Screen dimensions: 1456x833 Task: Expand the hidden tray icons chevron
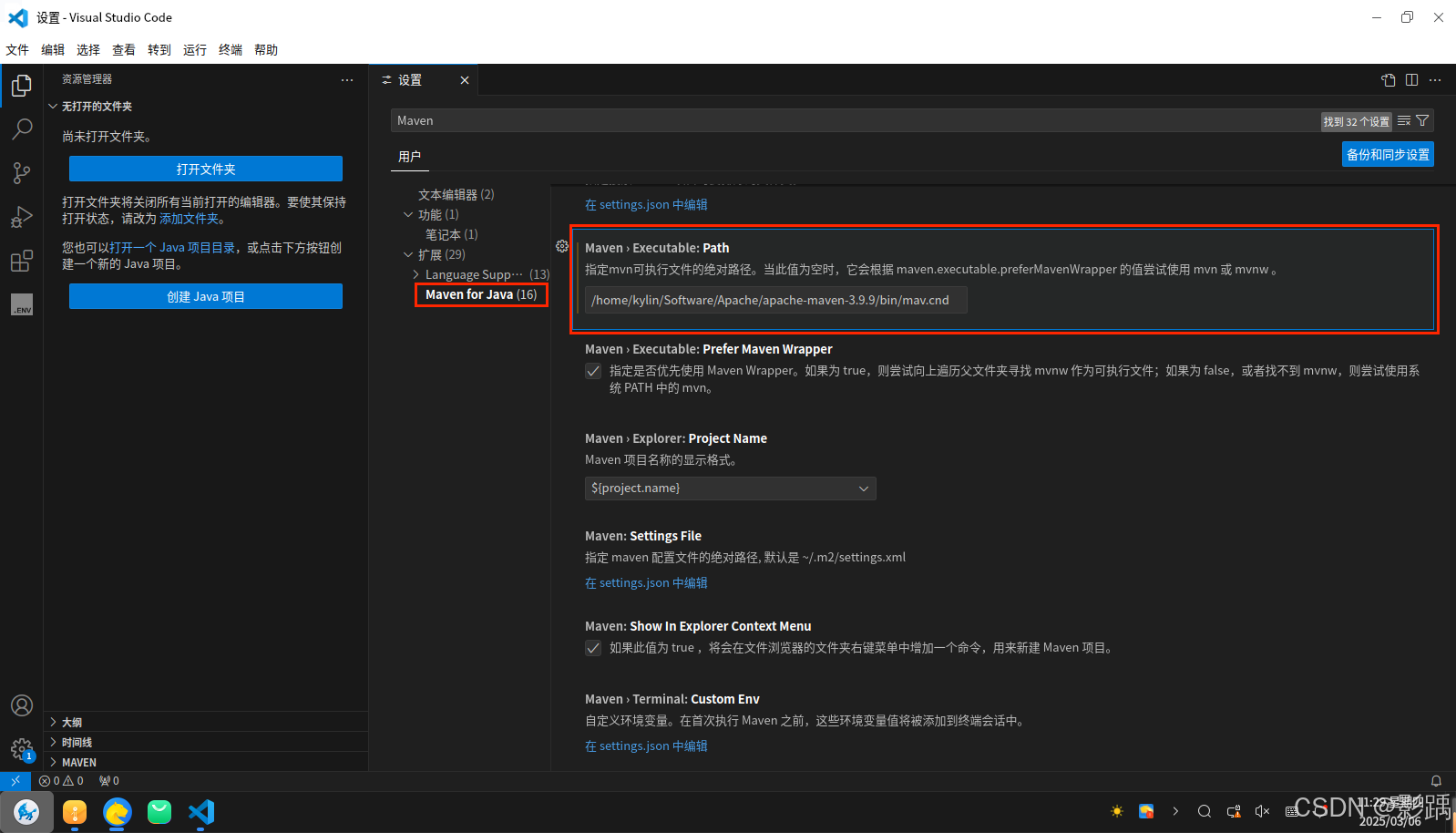tap(1175, 811)
